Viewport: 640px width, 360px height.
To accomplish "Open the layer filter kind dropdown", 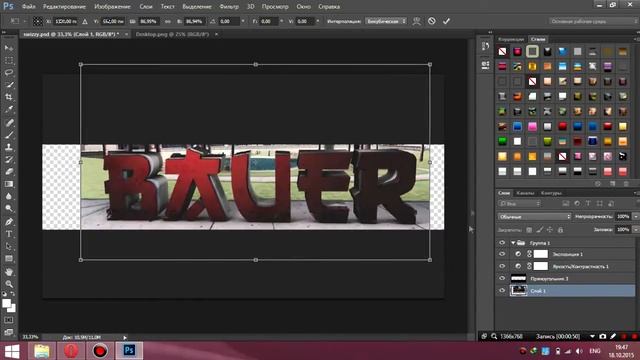I will [519, 203].
